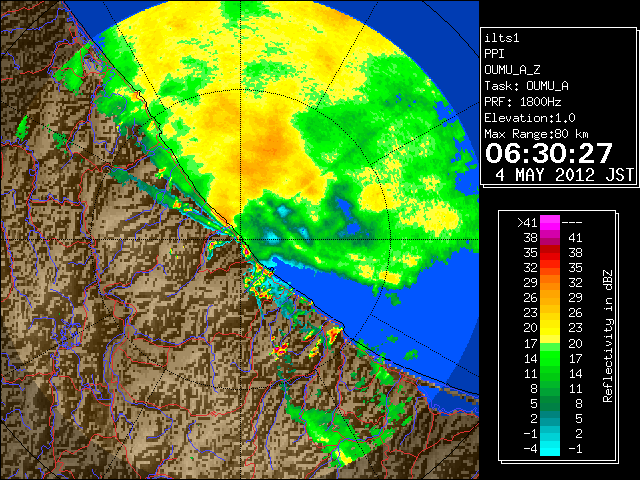Pick the magenta swatch atop the color scale
Screen dimensions: 640x480
point(550,223)
